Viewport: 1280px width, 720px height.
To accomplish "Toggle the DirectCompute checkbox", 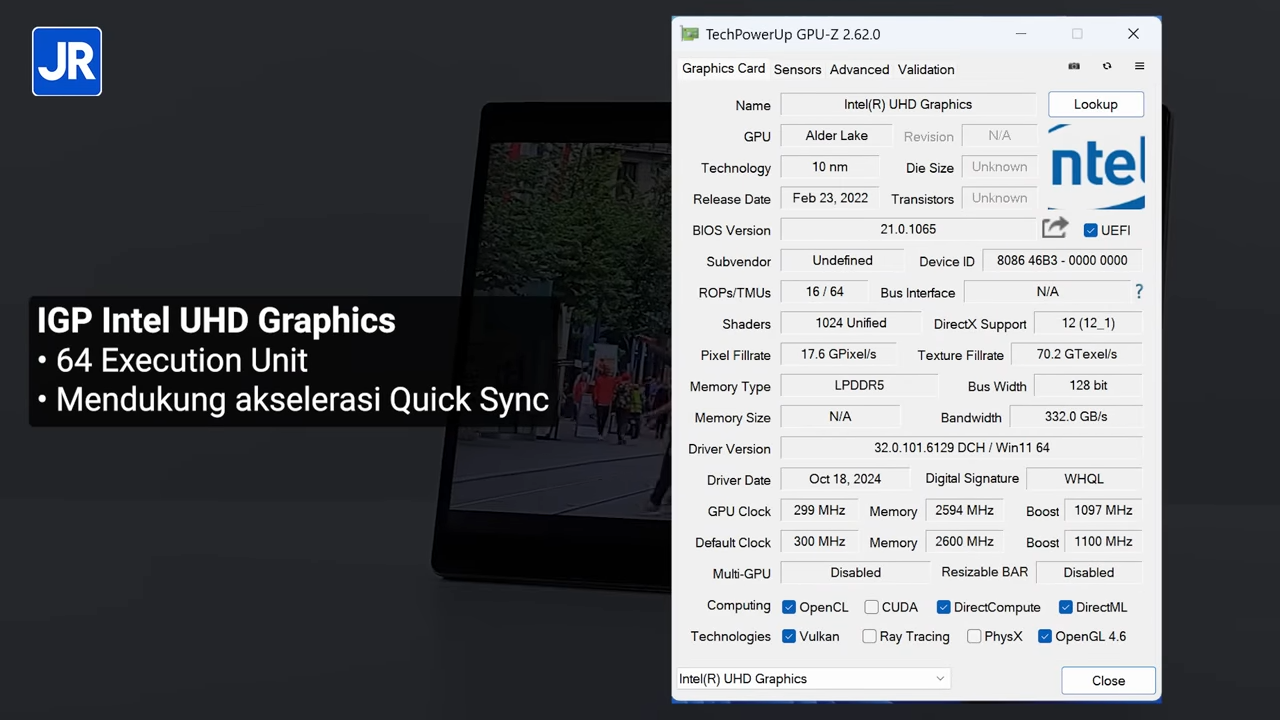I will pos(943,607).
